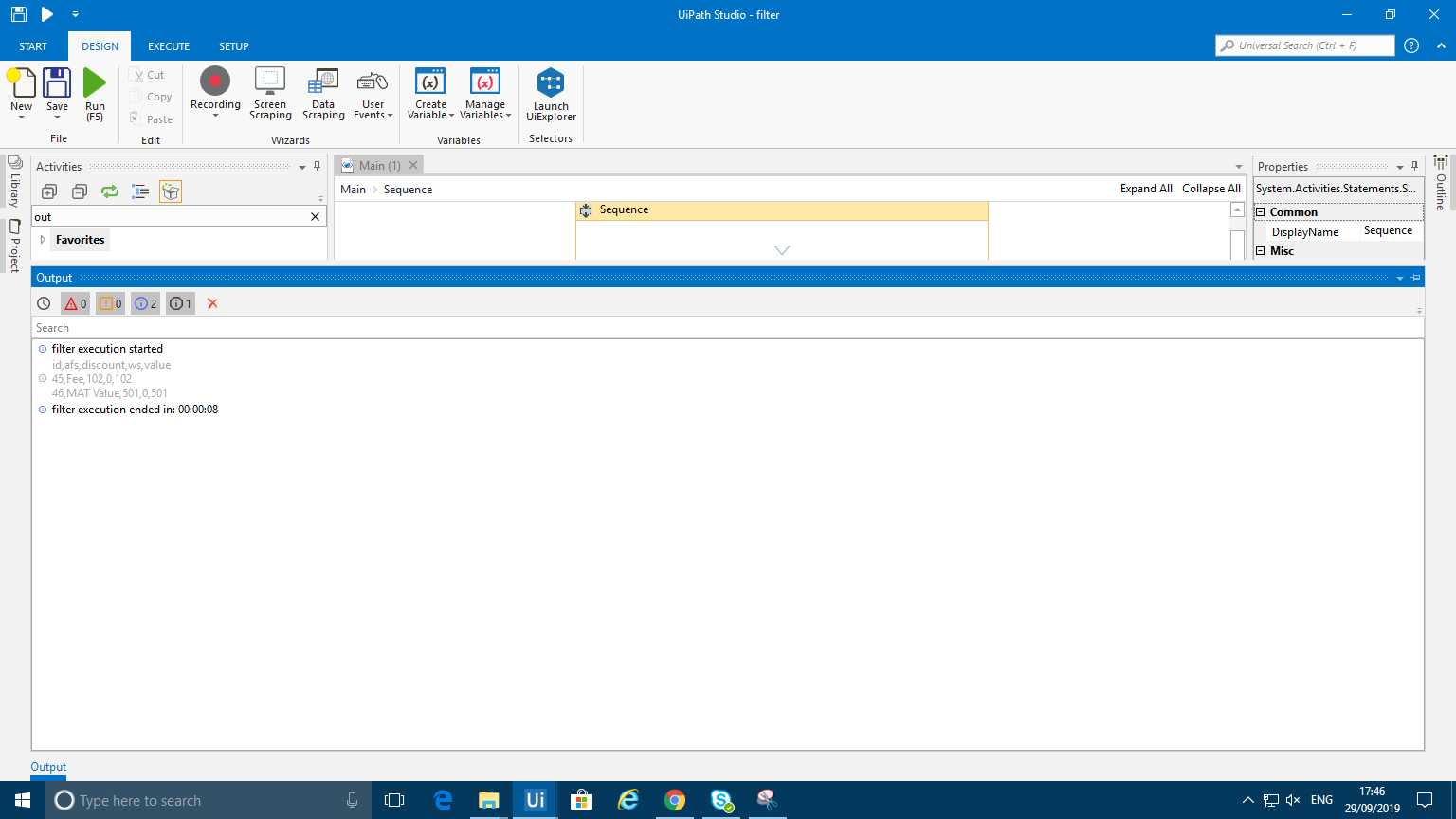Open the New dropdown arrow
The height and width of the screenshot is (819, 1456).
[x=22, y=118]
